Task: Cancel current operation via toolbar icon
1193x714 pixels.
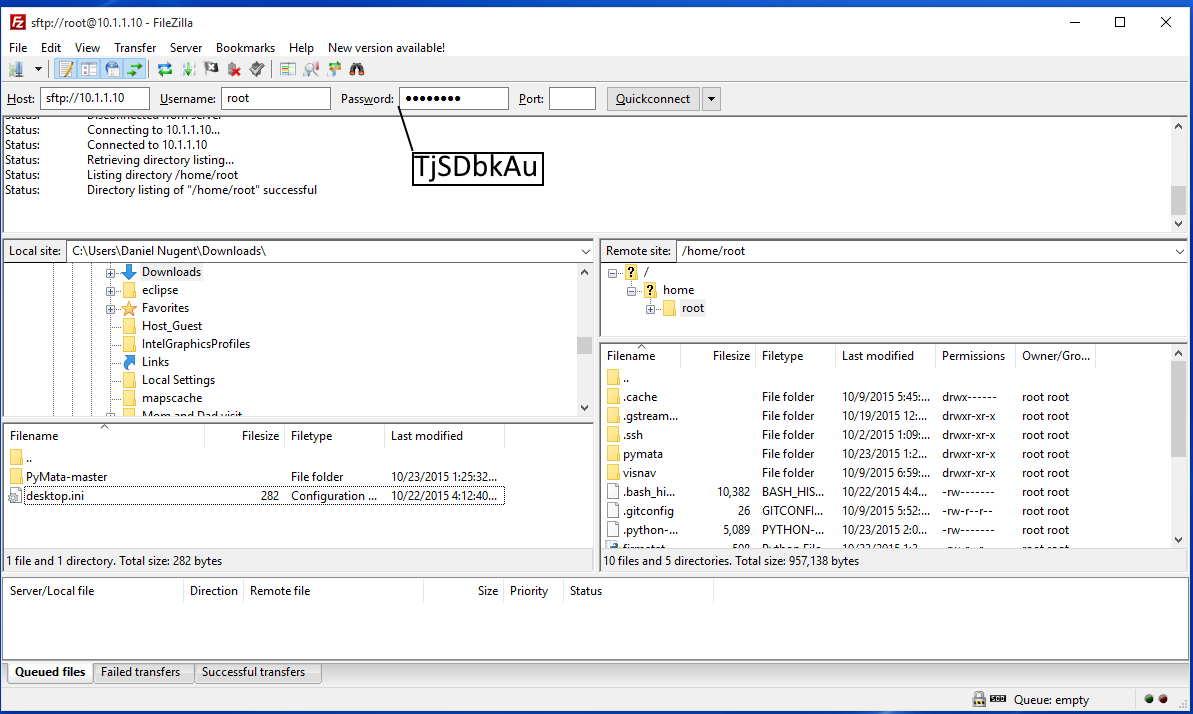Action: coord(211,69)
